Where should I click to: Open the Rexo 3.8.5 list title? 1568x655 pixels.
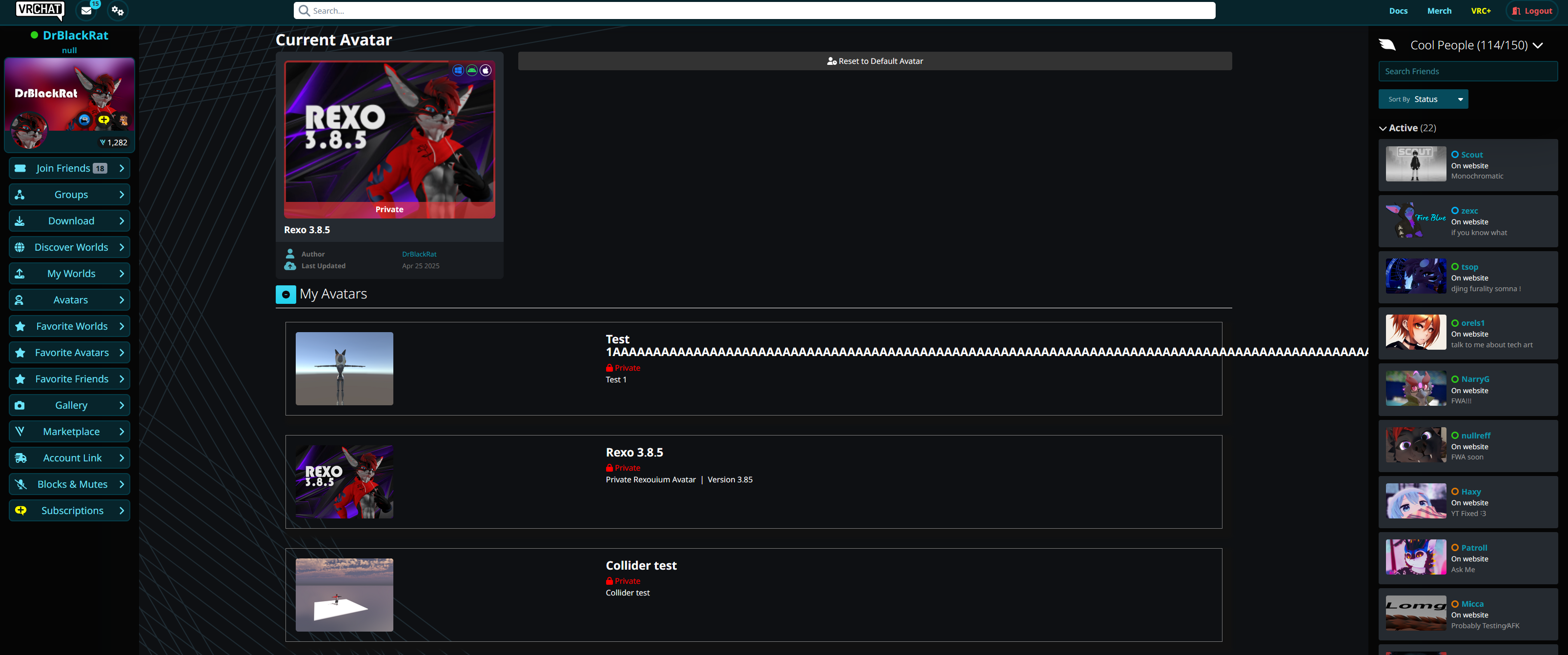(634, 453)
